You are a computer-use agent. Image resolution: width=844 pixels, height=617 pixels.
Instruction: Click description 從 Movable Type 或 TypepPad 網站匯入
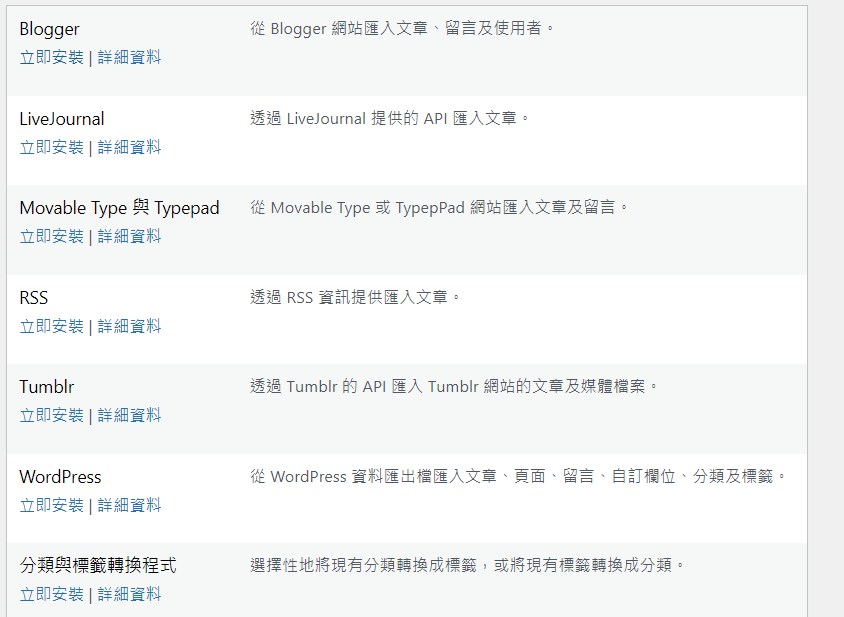click(x=439, y=207)
